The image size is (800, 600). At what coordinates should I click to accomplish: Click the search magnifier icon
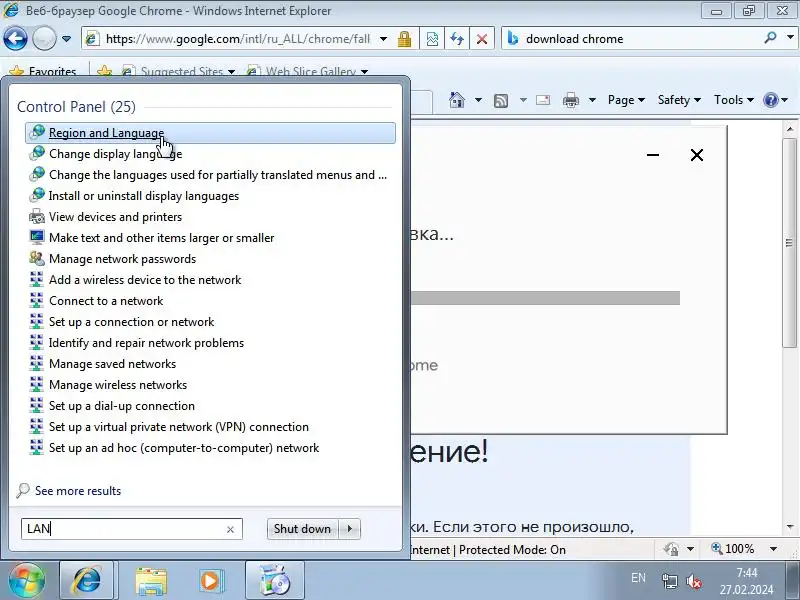coord(770,38)
